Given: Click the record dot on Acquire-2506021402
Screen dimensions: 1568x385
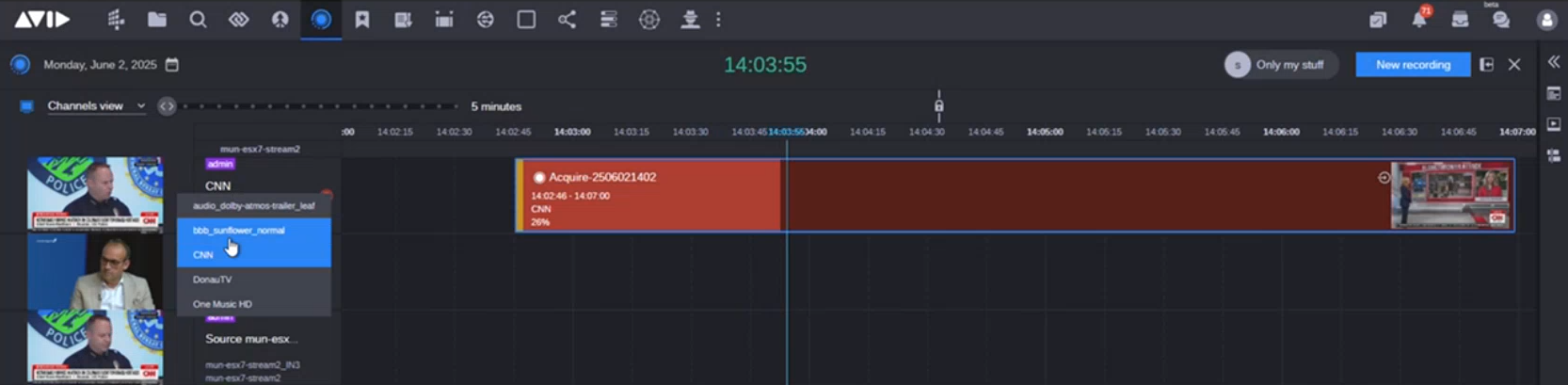Looking at the screenshot, I should [539, 177].
